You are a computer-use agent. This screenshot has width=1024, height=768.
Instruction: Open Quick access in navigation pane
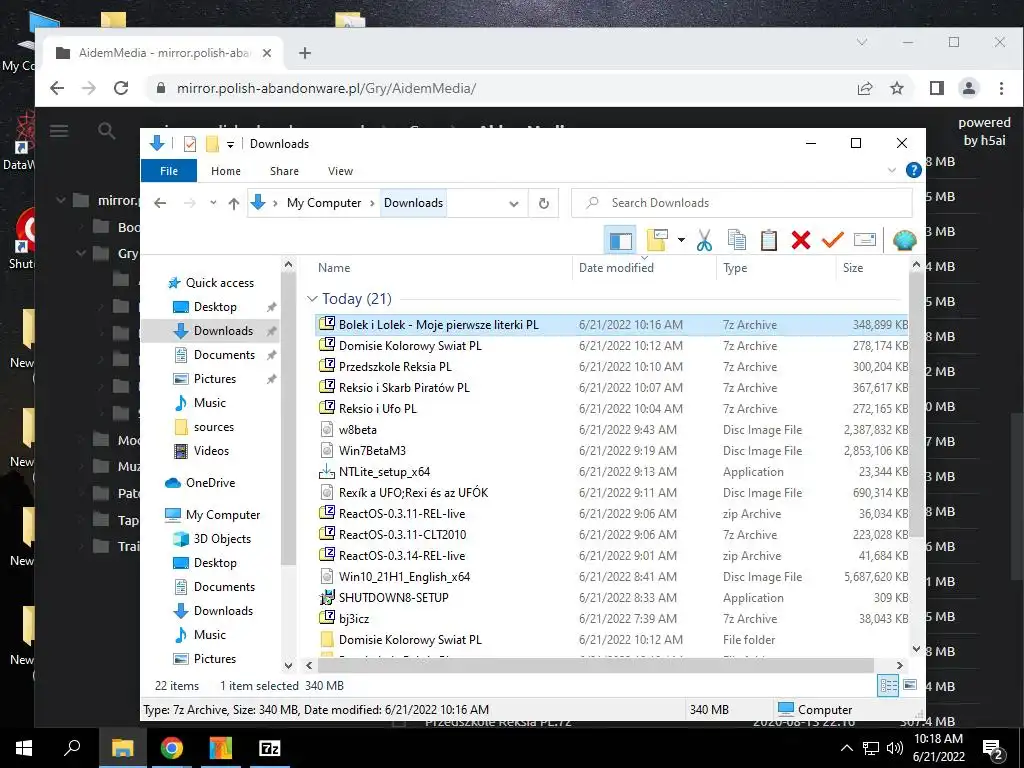pos(219,283)
